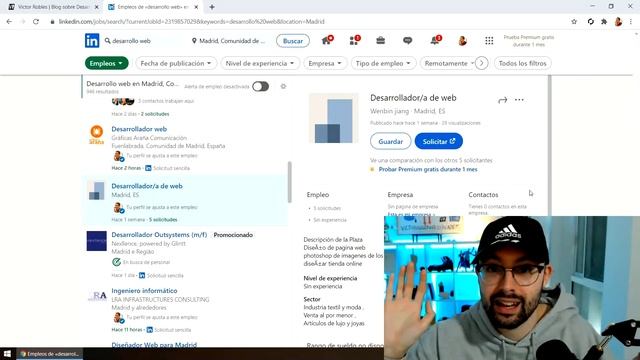Click the browser reload icon

coord(36,22)
